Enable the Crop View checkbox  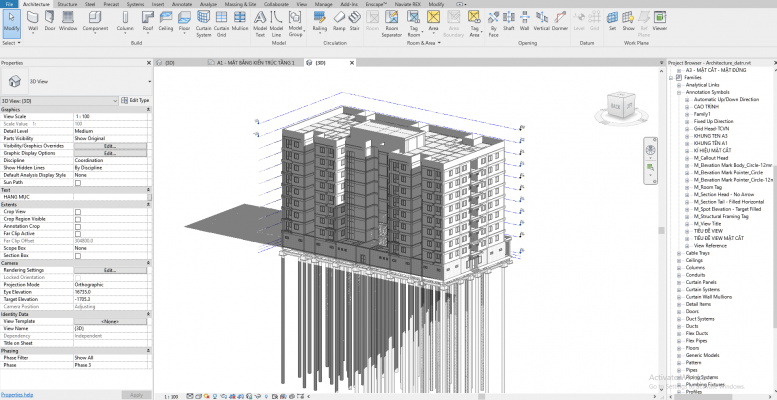point(78,212)
